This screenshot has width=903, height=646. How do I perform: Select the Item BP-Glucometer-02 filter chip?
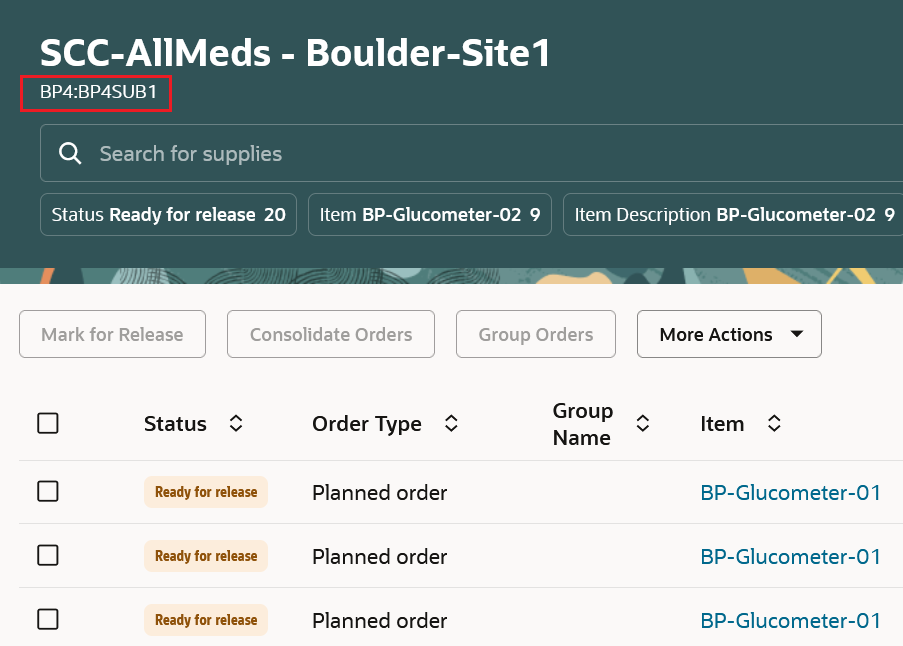pos(430,214)
